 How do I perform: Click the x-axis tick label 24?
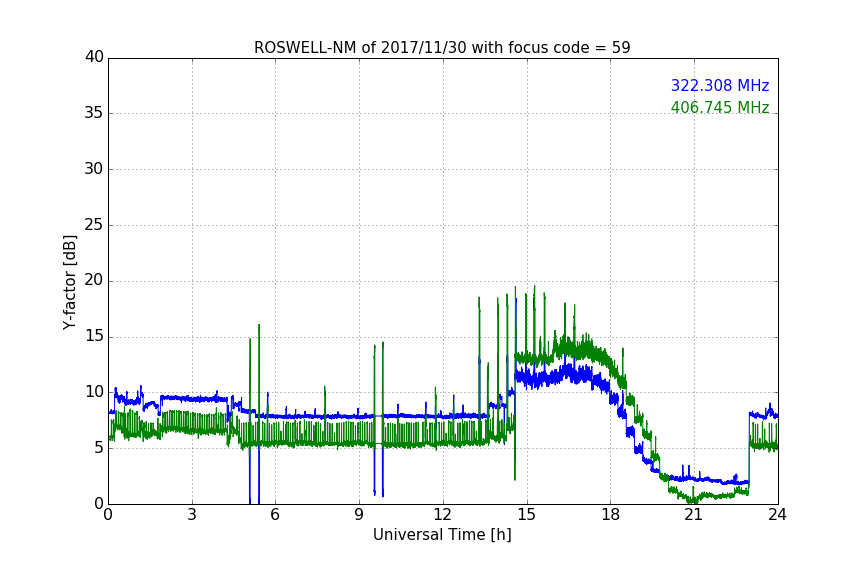(777, 515)
